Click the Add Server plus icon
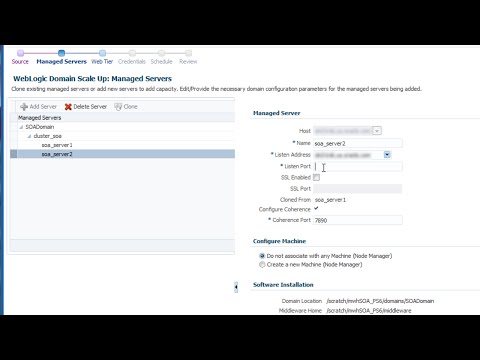Viewport: 480px width, 360px height. click(x=24, y=107)
